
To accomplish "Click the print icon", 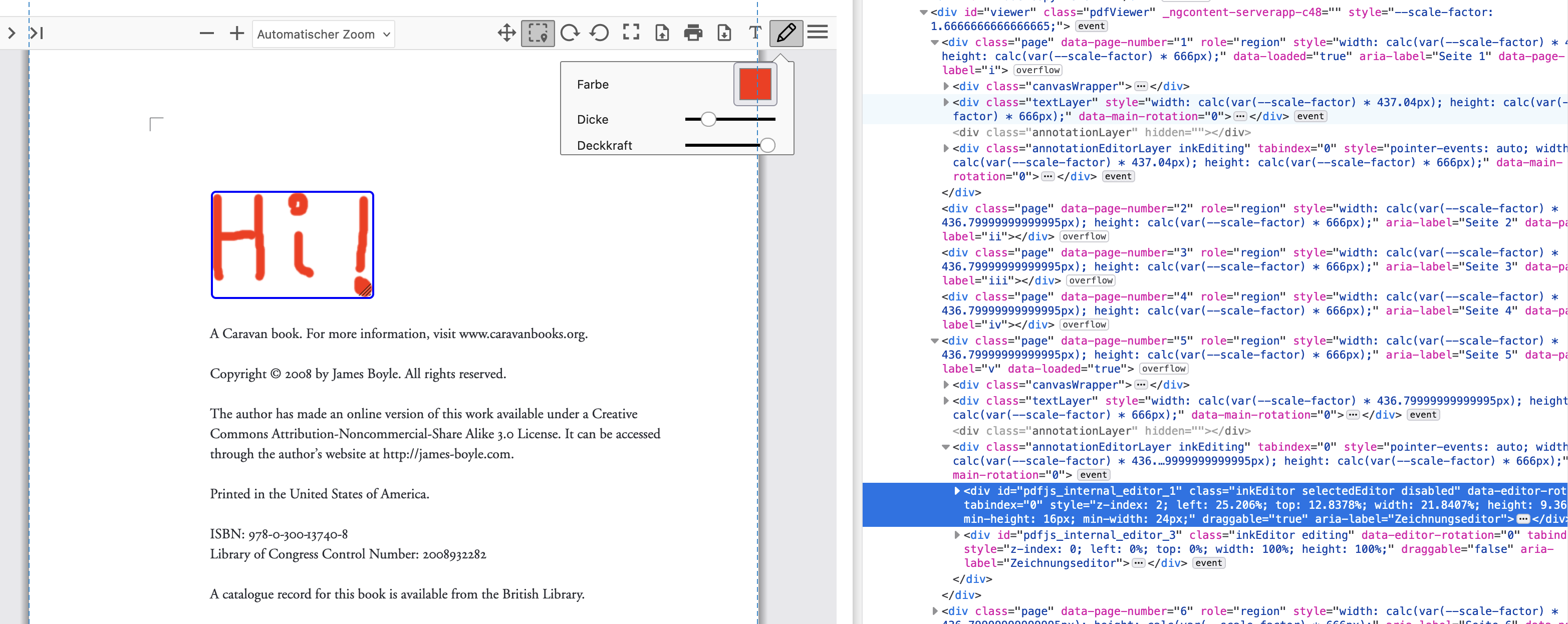I will (693, 34).
